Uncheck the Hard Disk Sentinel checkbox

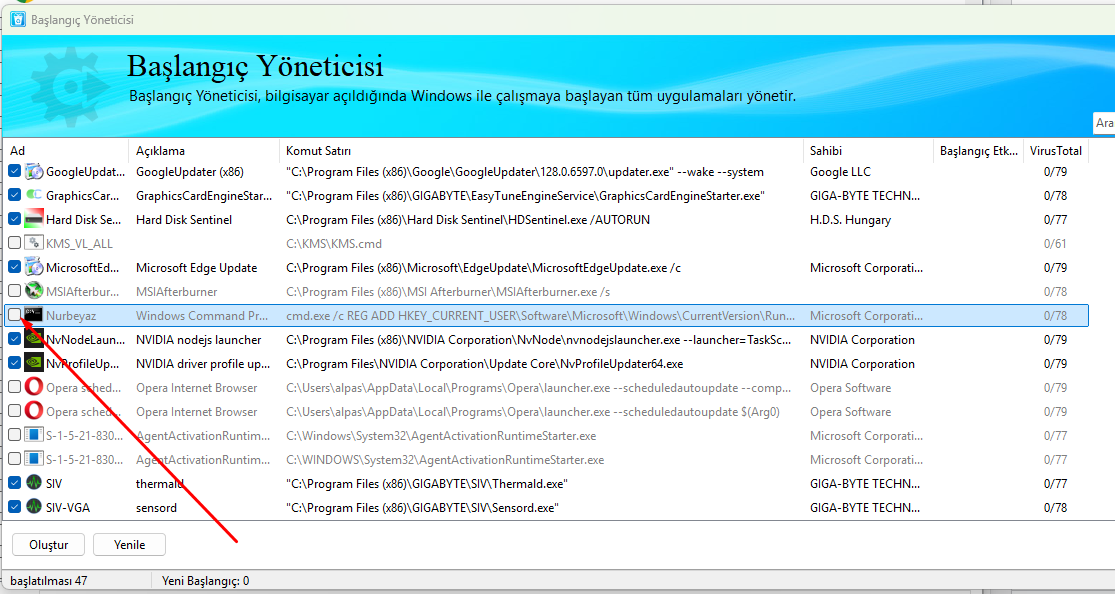14,220
